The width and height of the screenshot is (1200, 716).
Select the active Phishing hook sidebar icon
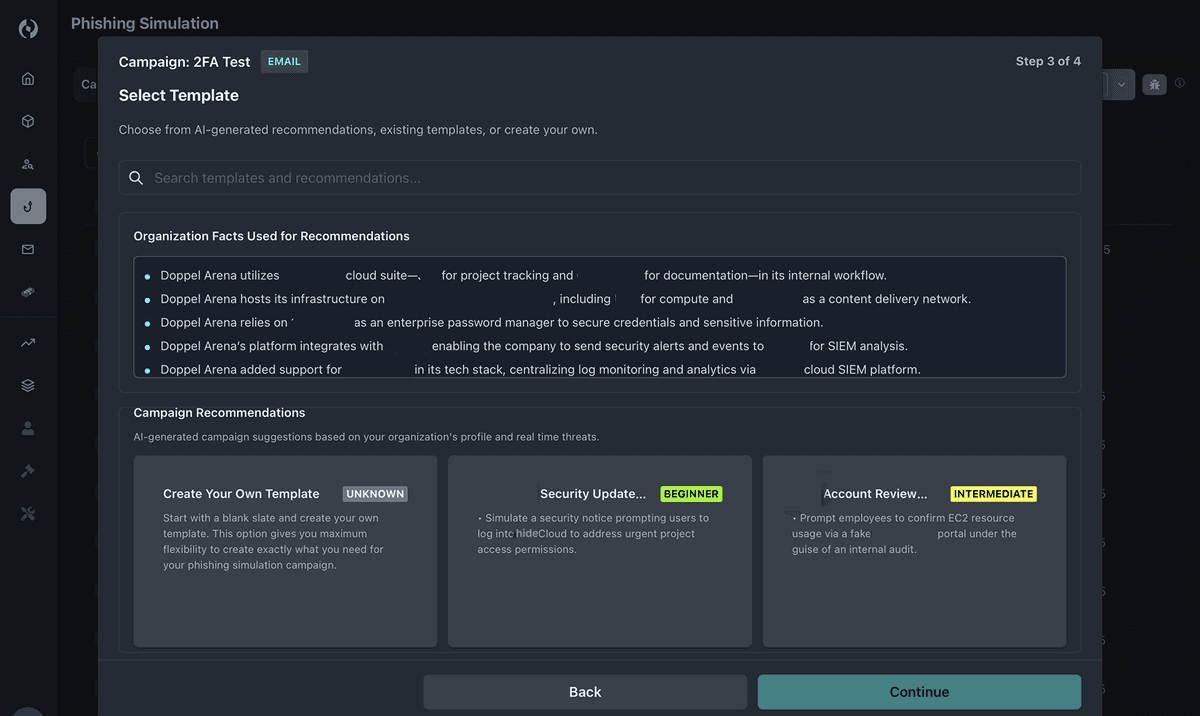point(27,206)
